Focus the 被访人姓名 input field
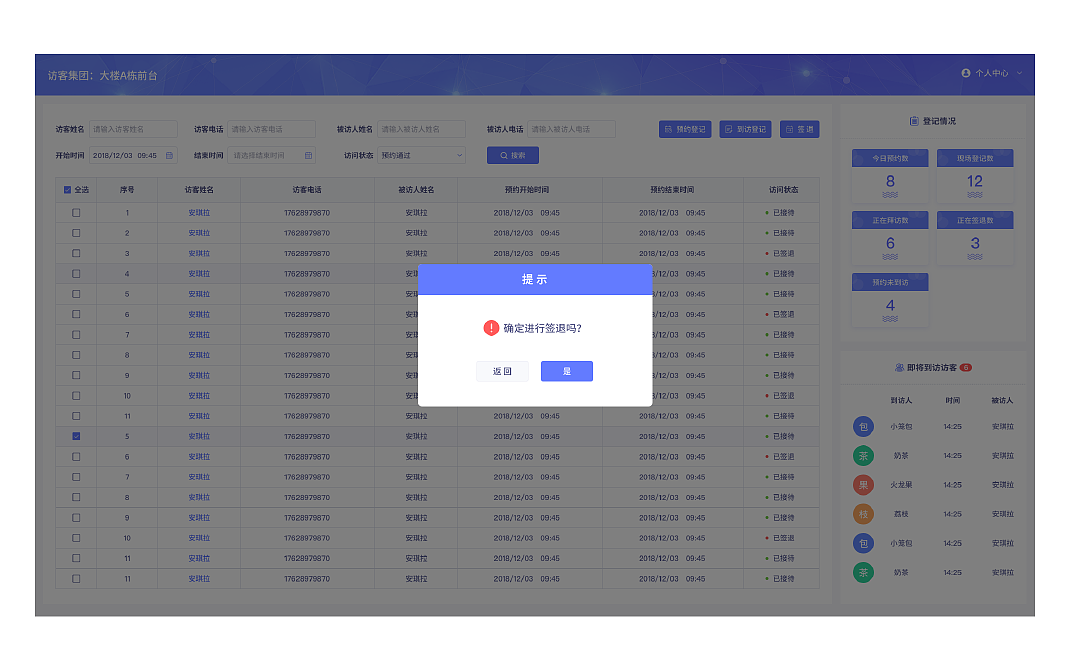The width and height of the screenshot is (1070, 670). coord(421,129)
